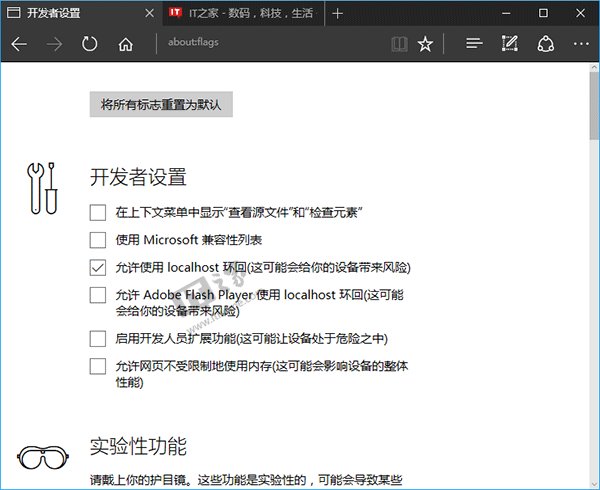
Task: Click the about:flags address bar
Action: 270,44
